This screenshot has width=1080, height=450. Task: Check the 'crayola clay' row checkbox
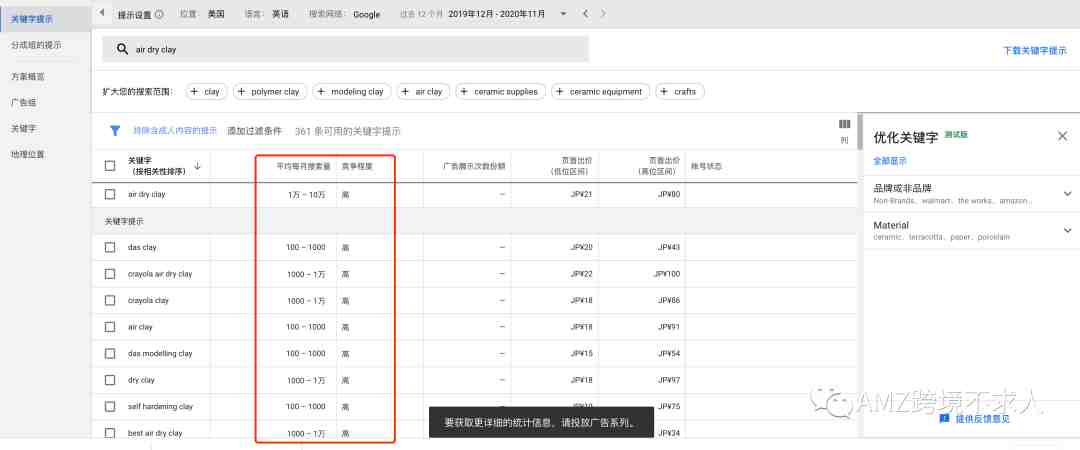pyautogui.click(x=110, y=300)
